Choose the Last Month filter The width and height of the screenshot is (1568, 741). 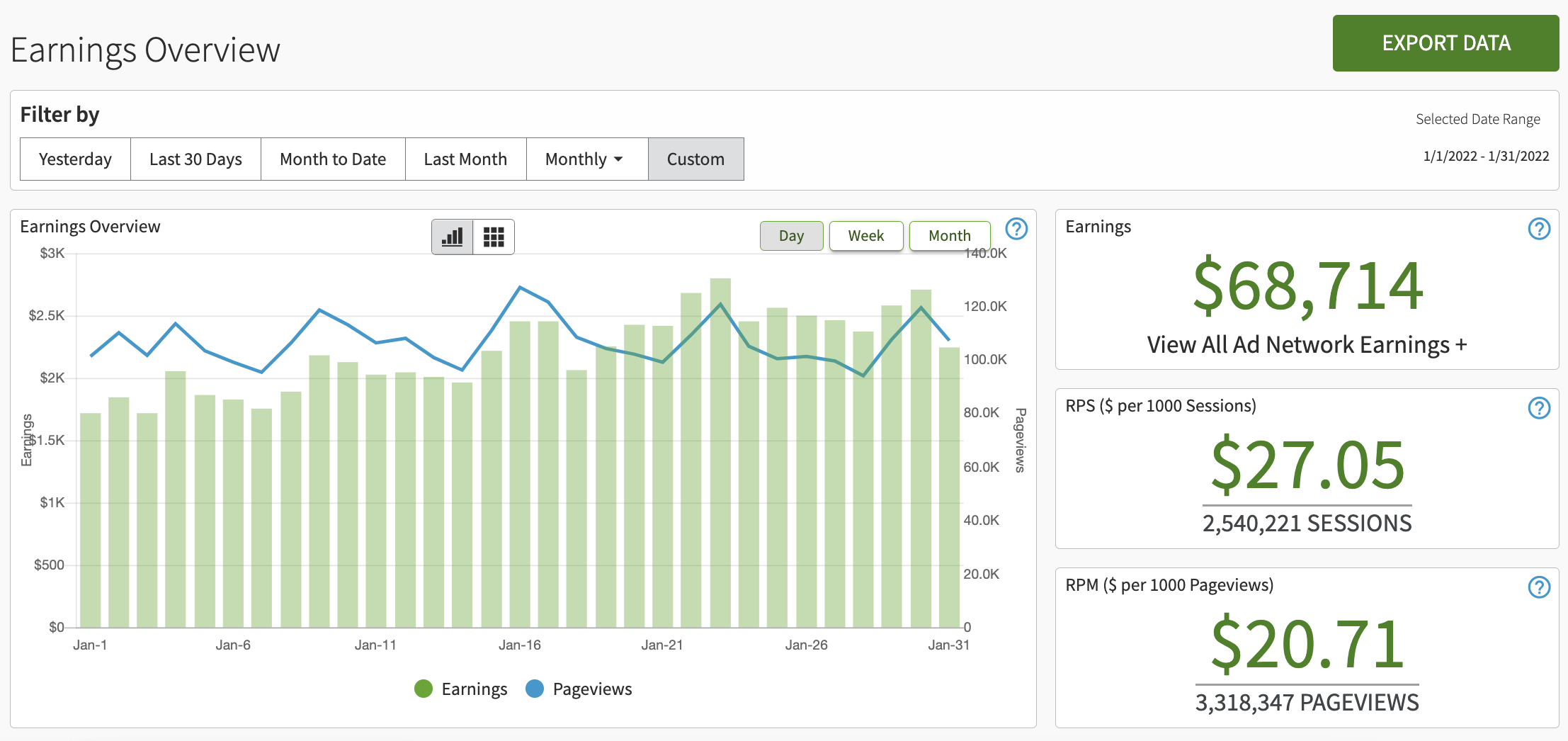coord(465,159)
